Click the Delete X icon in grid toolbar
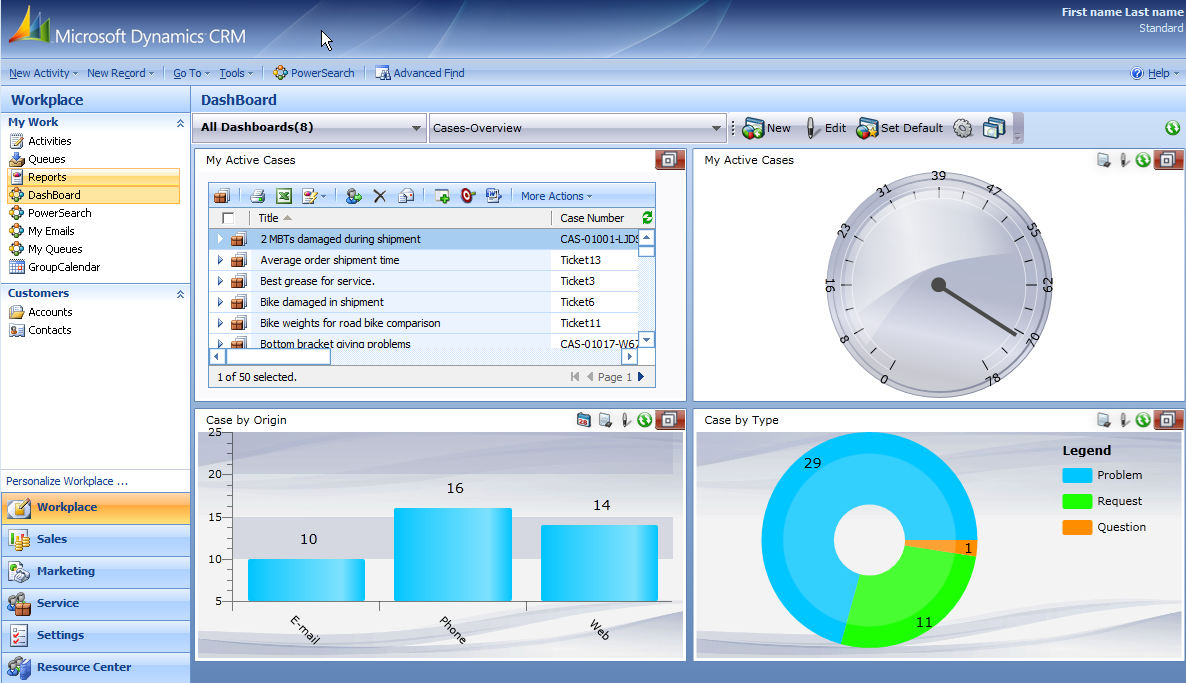1186x683 pixels. point(380,196)
